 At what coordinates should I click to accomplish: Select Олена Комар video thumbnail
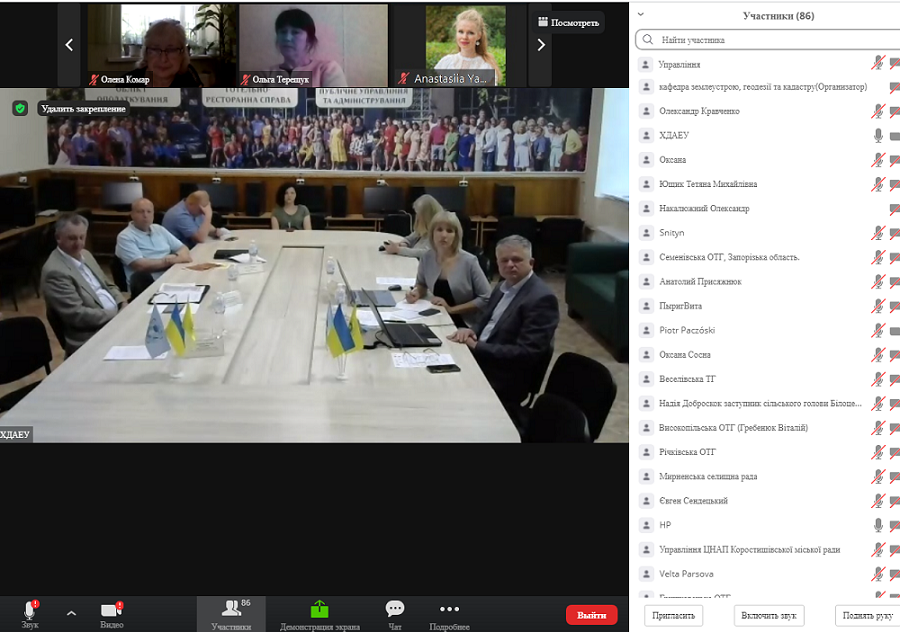coord(145,45)
